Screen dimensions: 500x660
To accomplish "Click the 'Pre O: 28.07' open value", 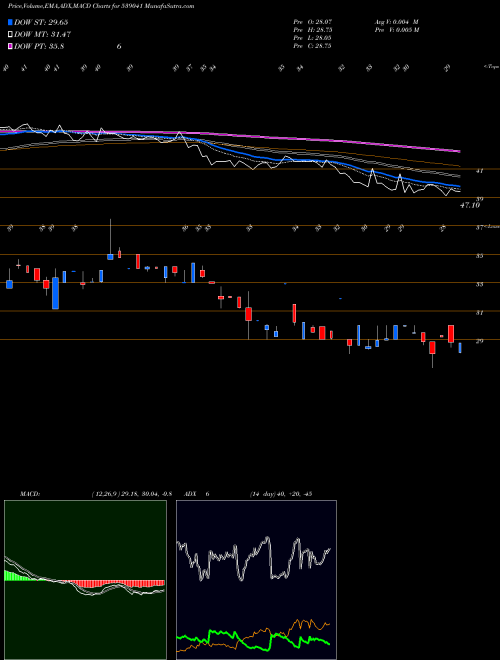I will click(312, 21).
